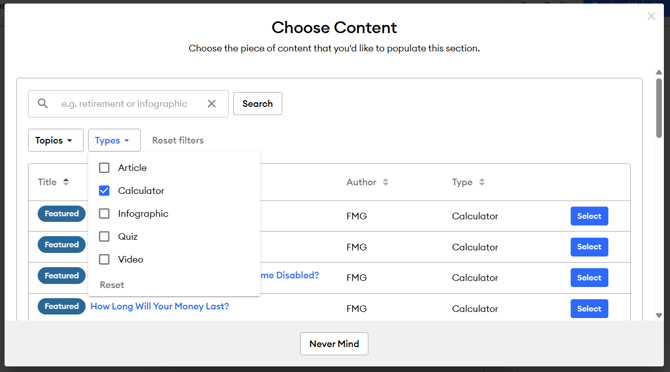This screenshot has height=372, width=670.
Task: Open How Long Will Your Money Last? link
Action: click(160, 306)
